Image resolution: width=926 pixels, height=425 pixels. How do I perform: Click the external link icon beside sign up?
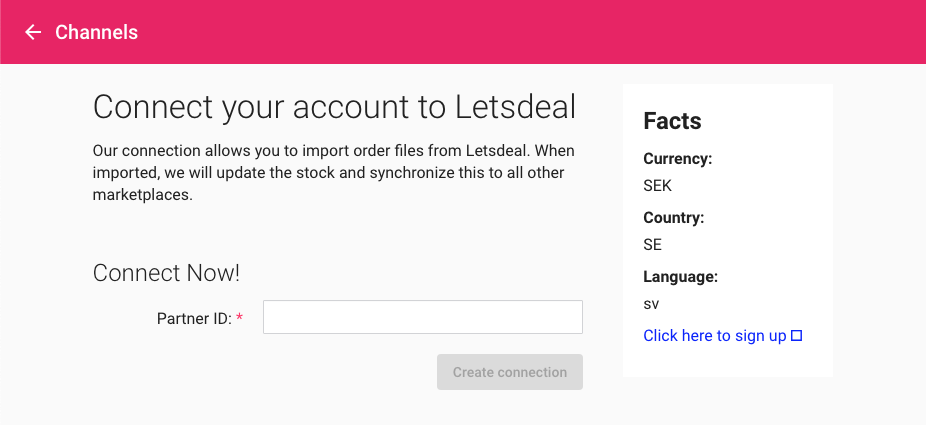point(797,336)
